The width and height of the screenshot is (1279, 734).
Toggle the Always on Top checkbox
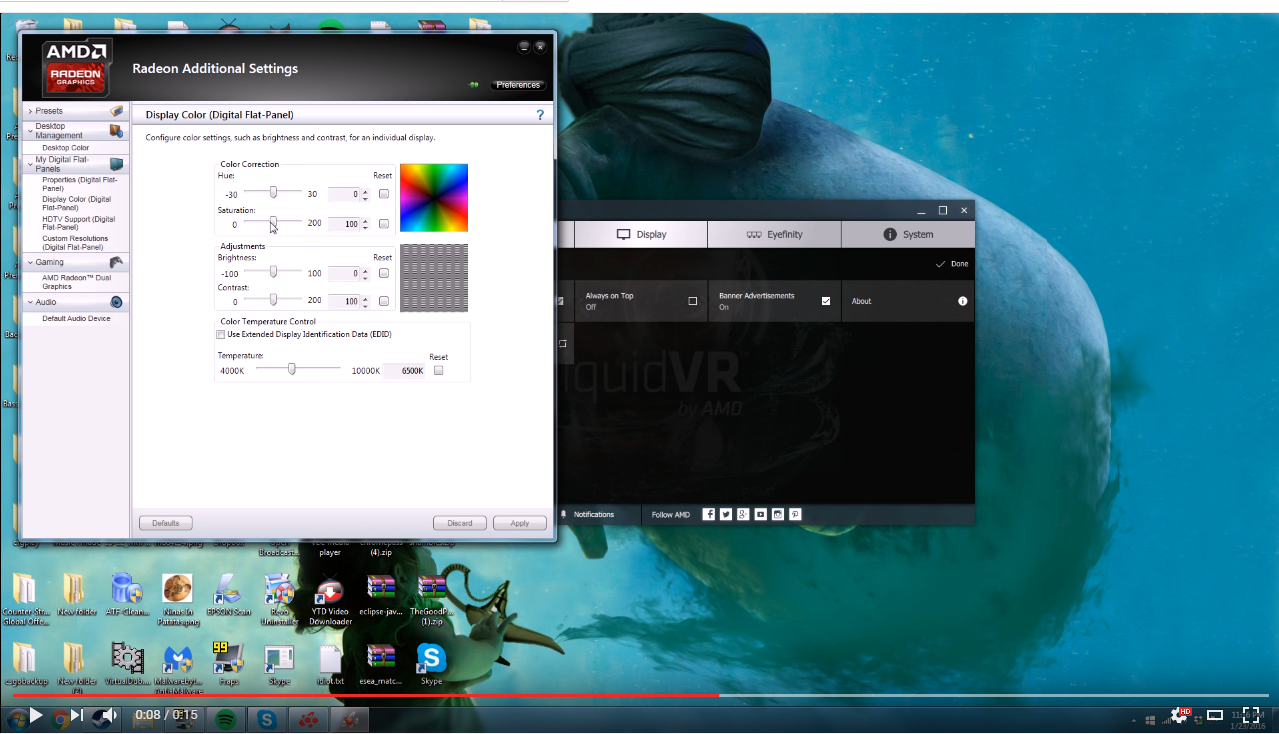coord(692,301)
